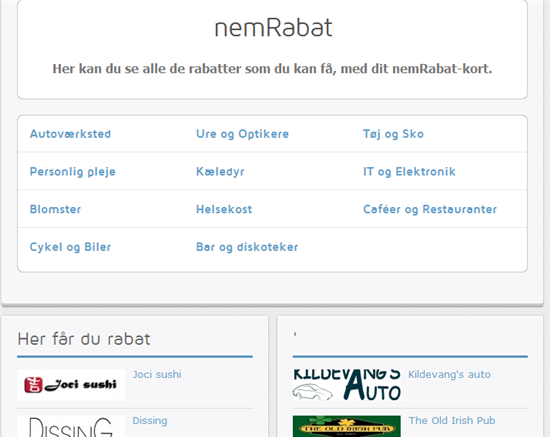Open the Dissing text link
The image size is (550, 437).
pos(150,421)
